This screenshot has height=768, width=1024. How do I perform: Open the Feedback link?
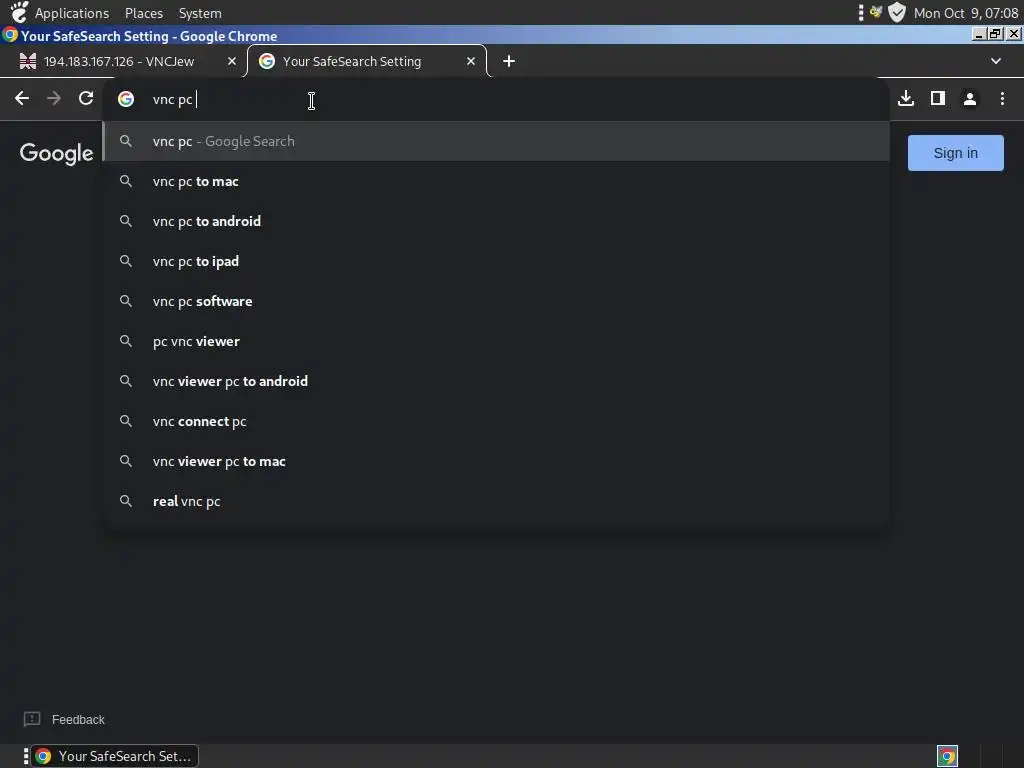(x=78, y=720)
